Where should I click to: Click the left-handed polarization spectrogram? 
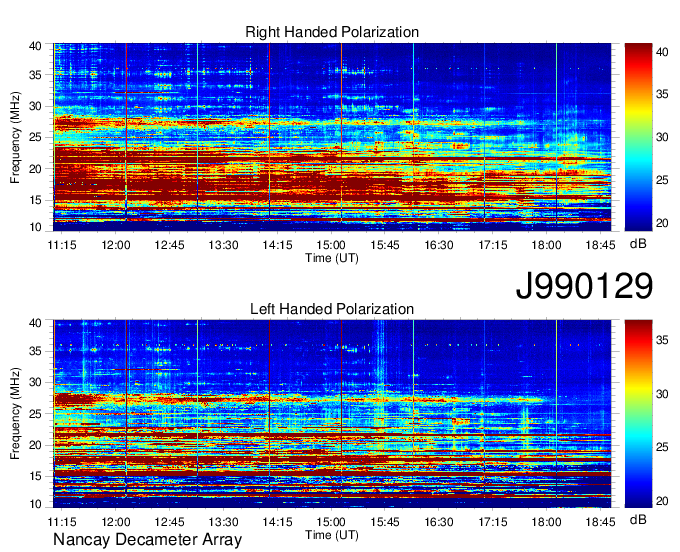pyautogui.click(x=332, y=414)
